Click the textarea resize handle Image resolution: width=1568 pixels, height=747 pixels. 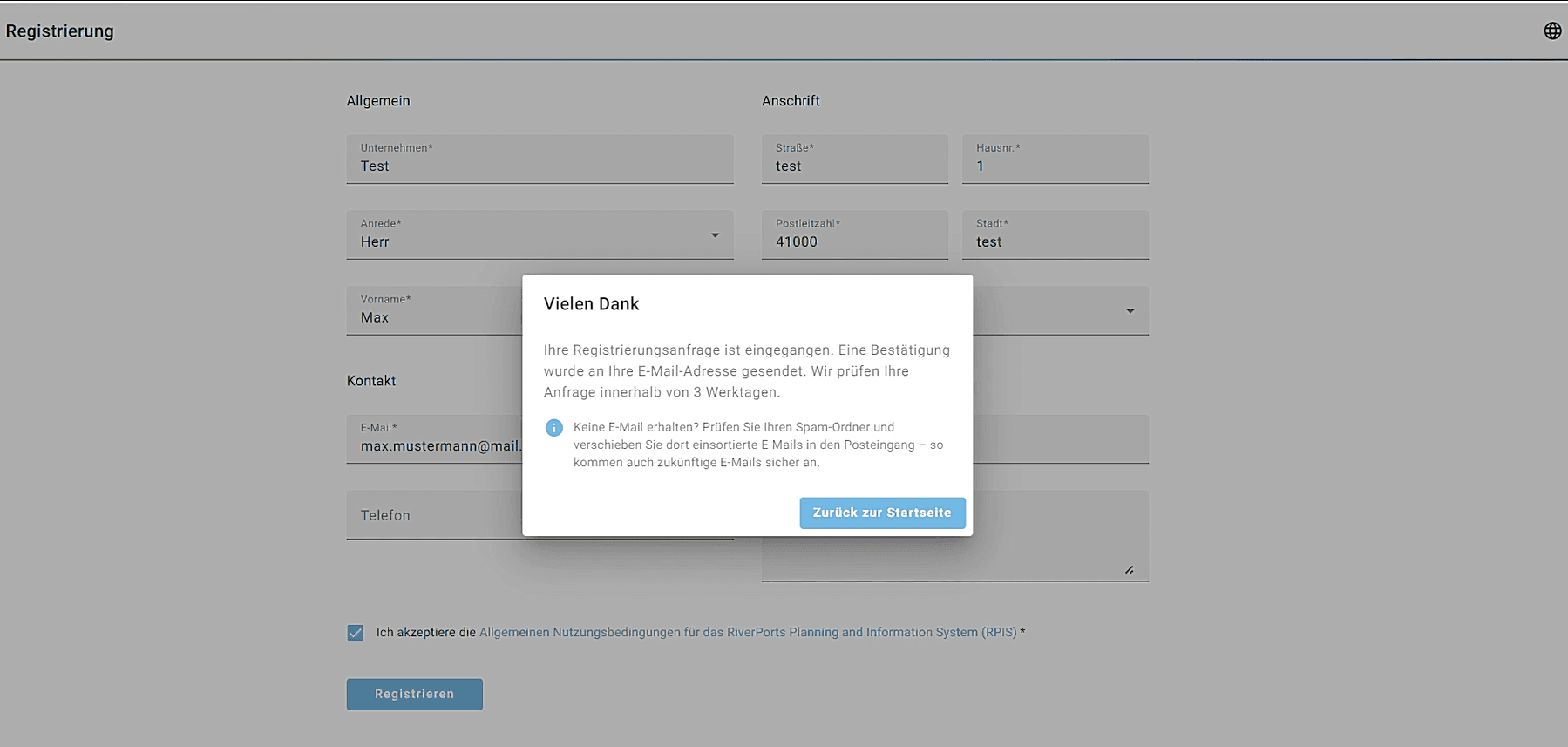pyautogui.click(x=1129, y=570)
